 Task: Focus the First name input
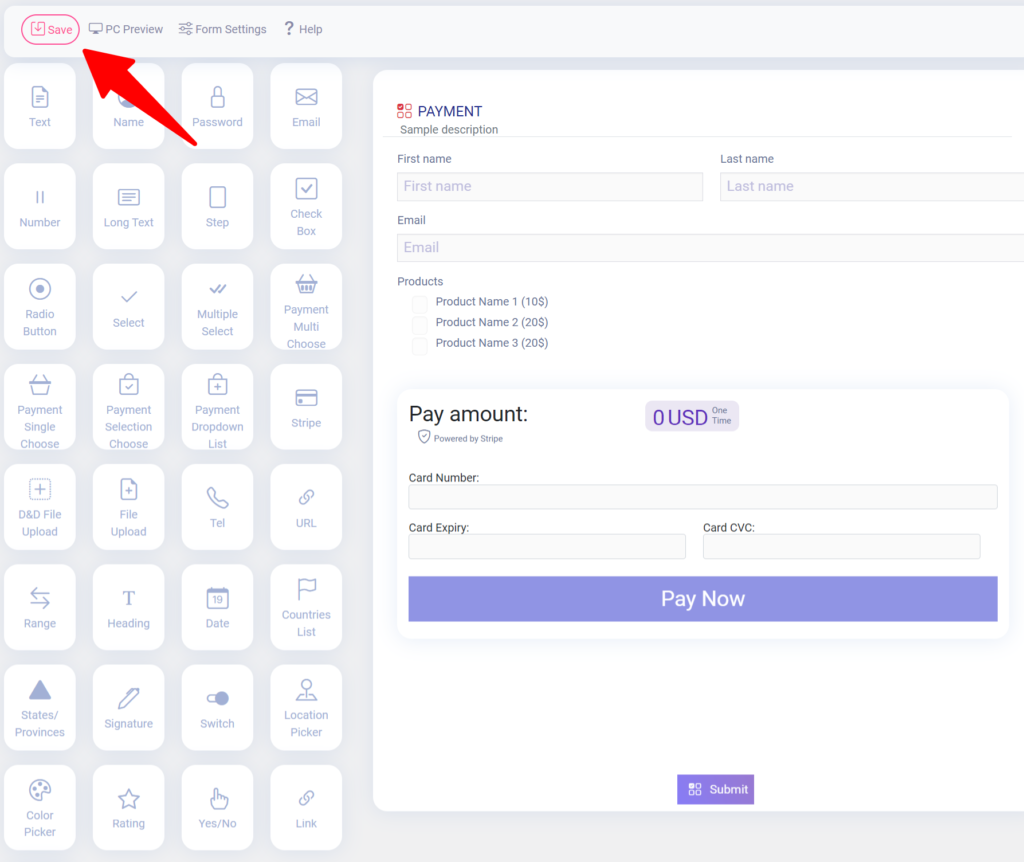pyautogui.click(x=550, y=187)
